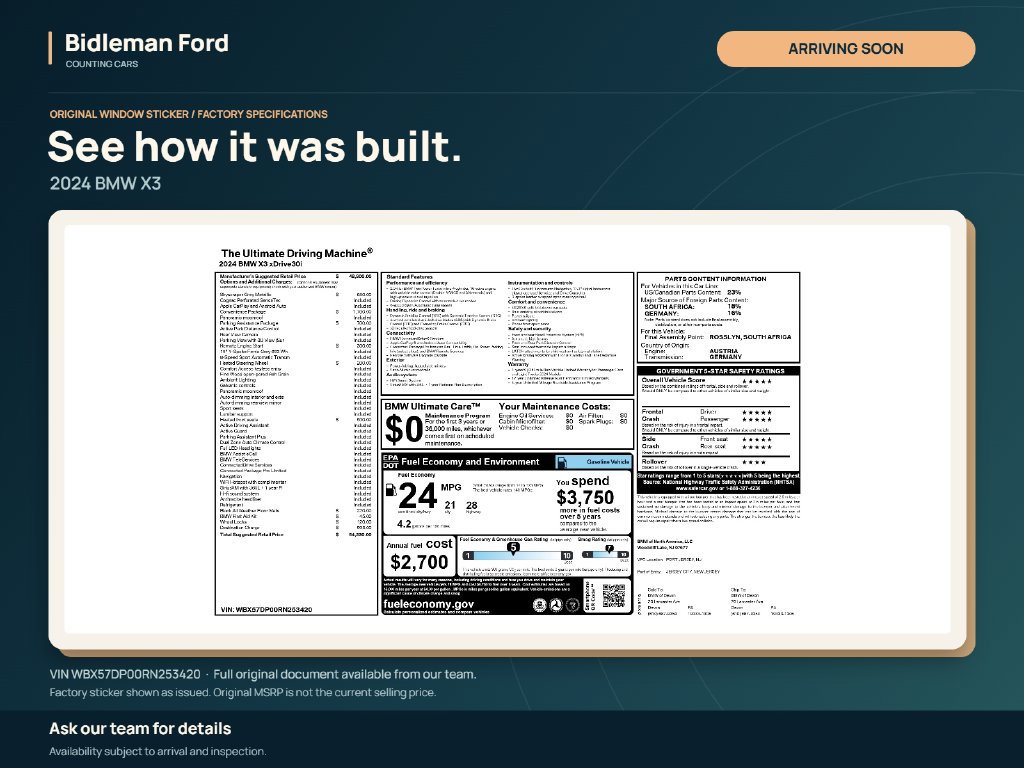Click 'Availability subject to arrival and inspection.' note
The height and width of the screenshot is (768, 1024).
157,751
